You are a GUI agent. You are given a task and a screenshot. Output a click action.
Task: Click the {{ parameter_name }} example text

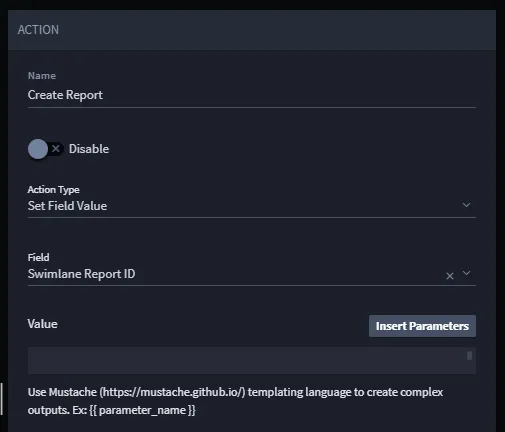click(142, 410)
